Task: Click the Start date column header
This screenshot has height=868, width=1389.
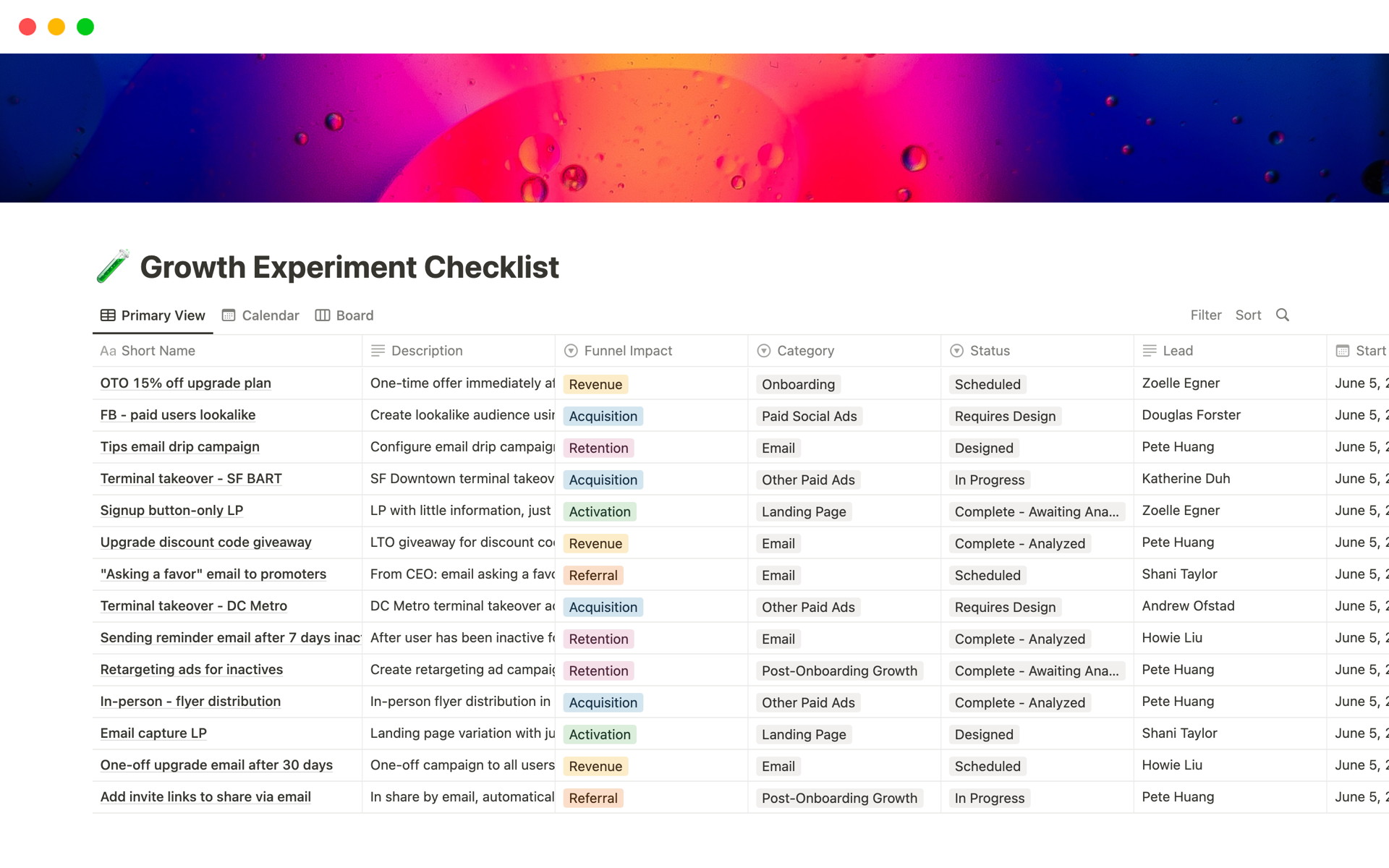Action: click(x=1362, y=351)
